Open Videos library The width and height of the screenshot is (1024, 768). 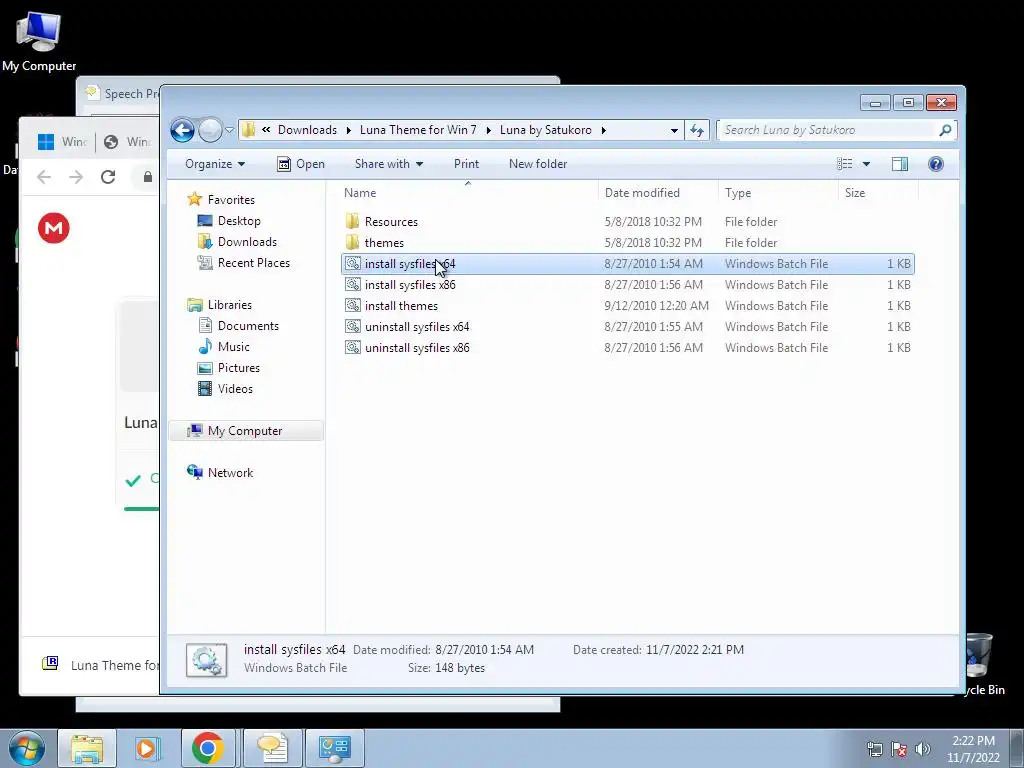pos(235,389)
